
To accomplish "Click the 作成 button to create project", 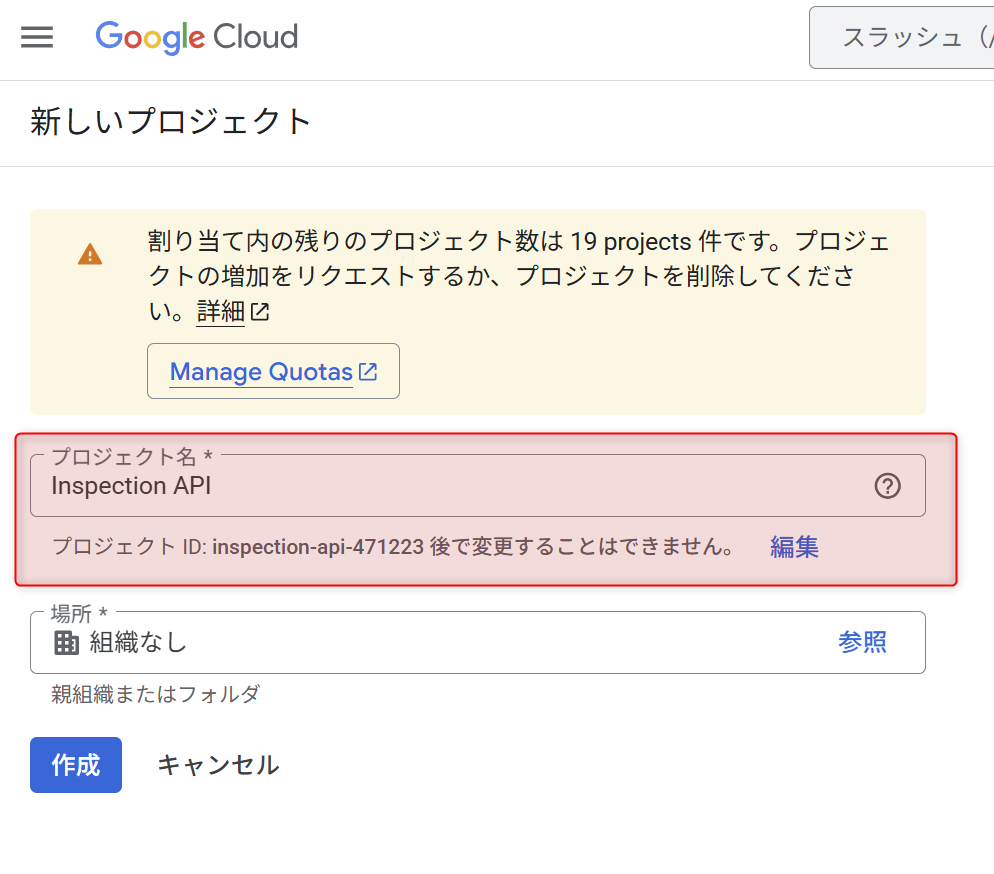I will (75, 764).
